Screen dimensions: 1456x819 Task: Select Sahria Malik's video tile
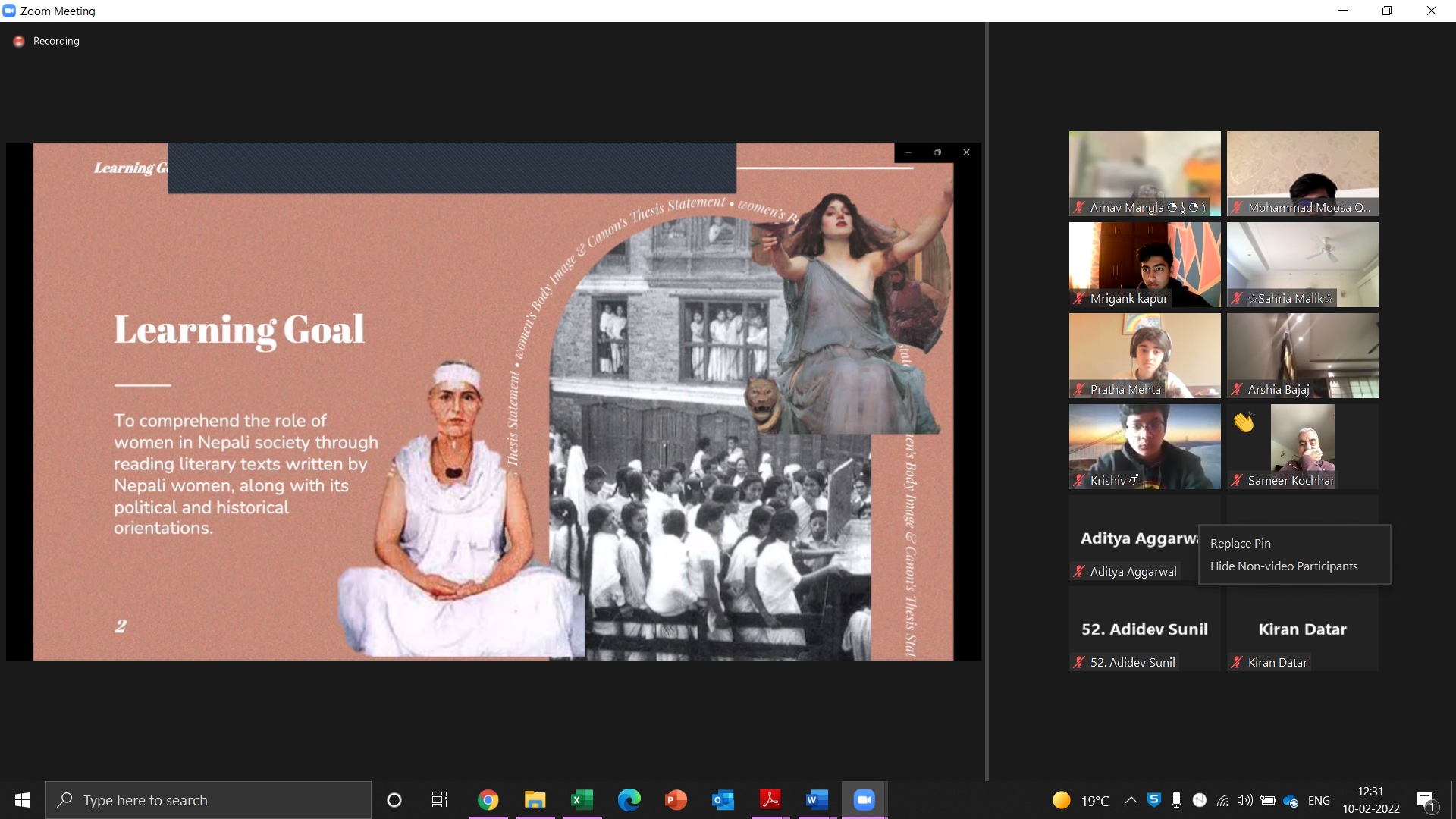tap(1302, 265)
